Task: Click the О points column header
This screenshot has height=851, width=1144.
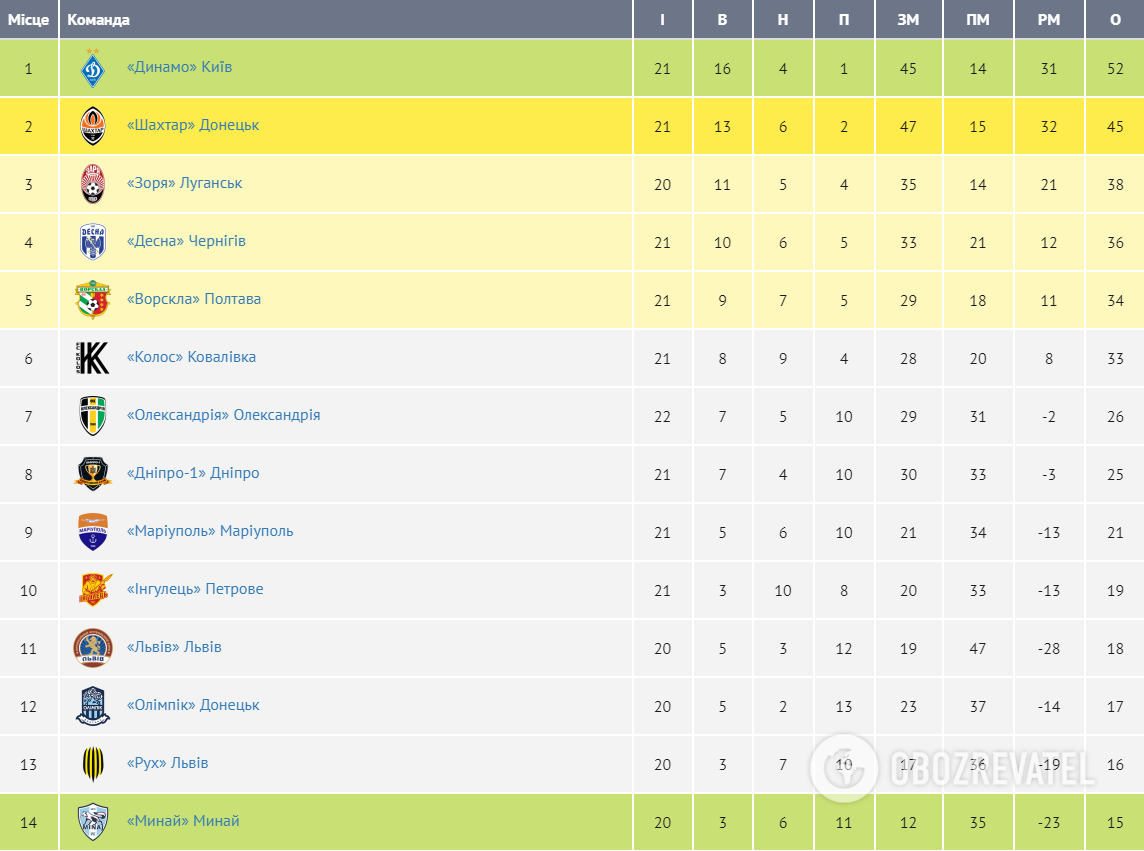Action: (1115, 19)
